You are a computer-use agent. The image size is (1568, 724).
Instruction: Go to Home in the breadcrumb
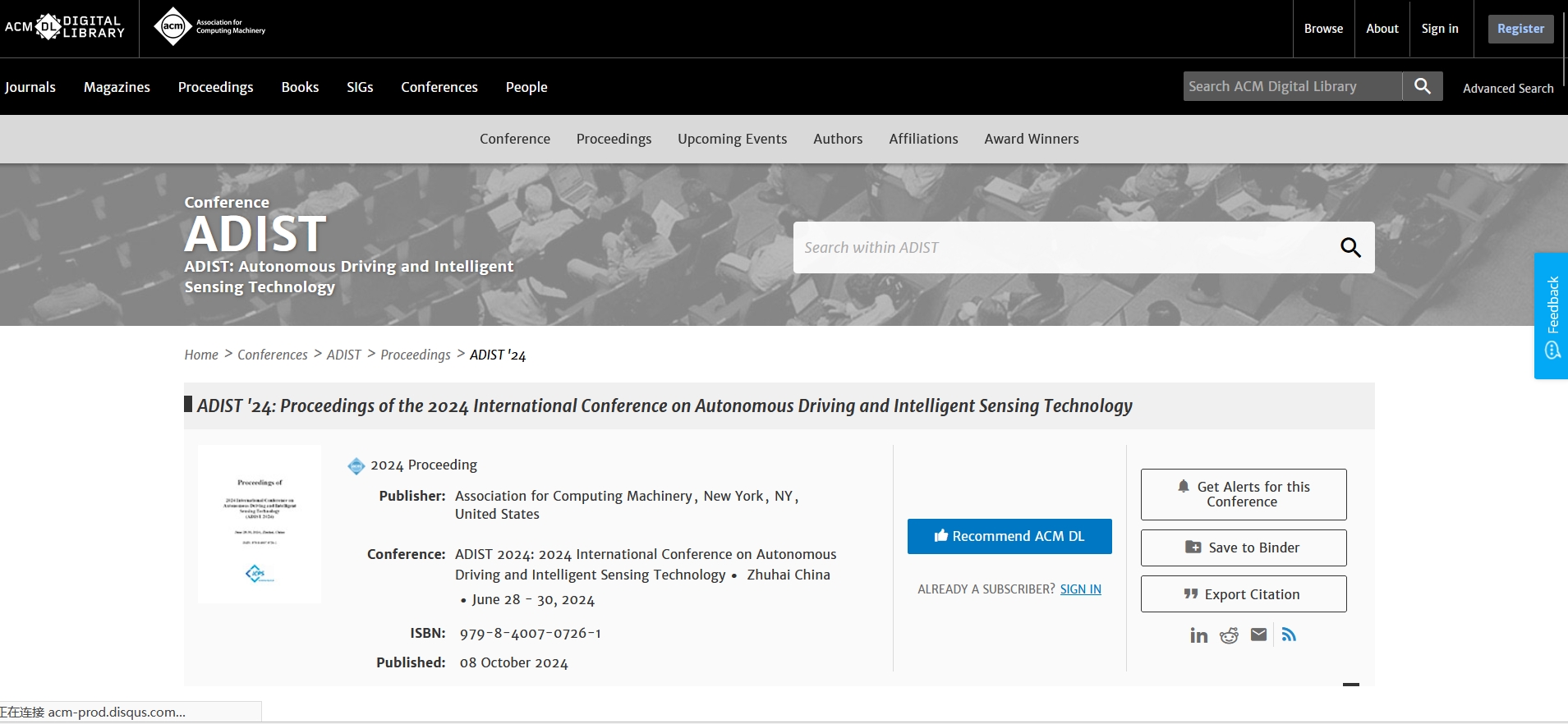(x=201, y=355)
